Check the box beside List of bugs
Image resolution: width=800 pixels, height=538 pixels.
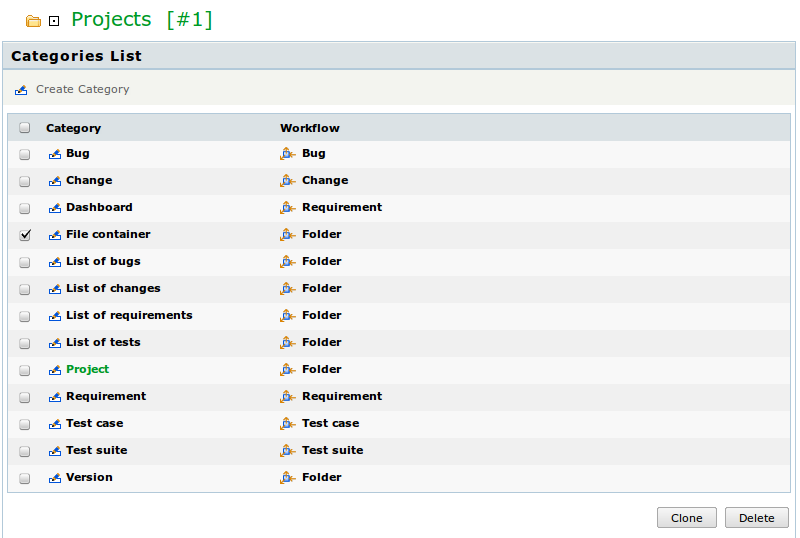click(x=24, y=262)
